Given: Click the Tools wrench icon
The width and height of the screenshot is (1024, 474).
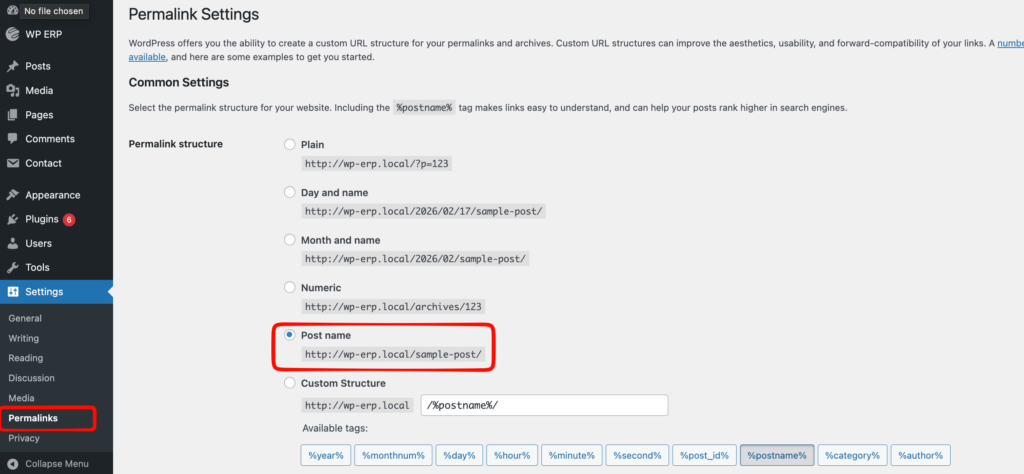Looking at the screenshot, I should (13, 267).
